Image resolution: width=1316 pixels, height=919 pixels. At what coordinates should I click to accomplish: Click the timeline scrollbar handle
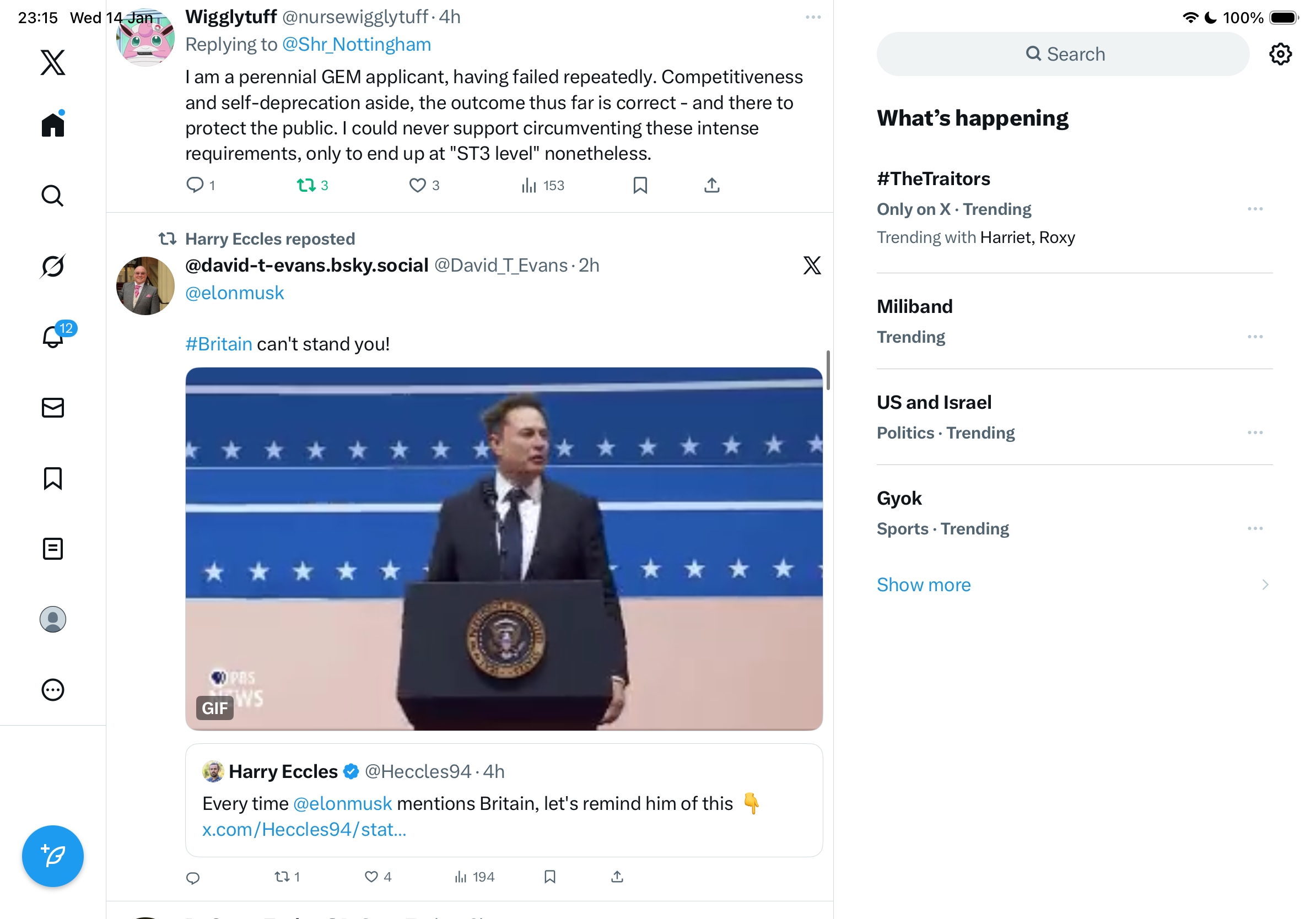click(x=828, y=370)
